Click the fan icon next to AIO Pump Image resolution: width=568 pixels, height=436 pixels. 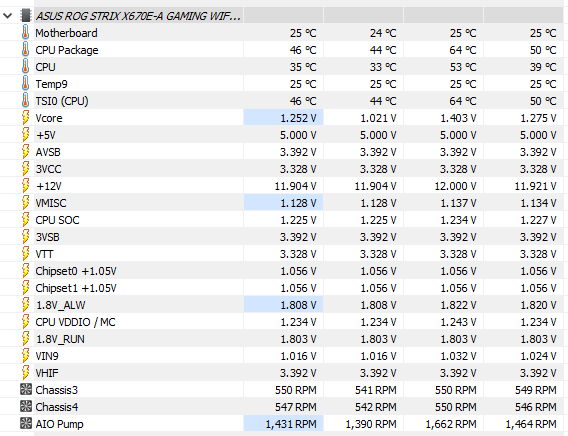click(x=26, y=424)
